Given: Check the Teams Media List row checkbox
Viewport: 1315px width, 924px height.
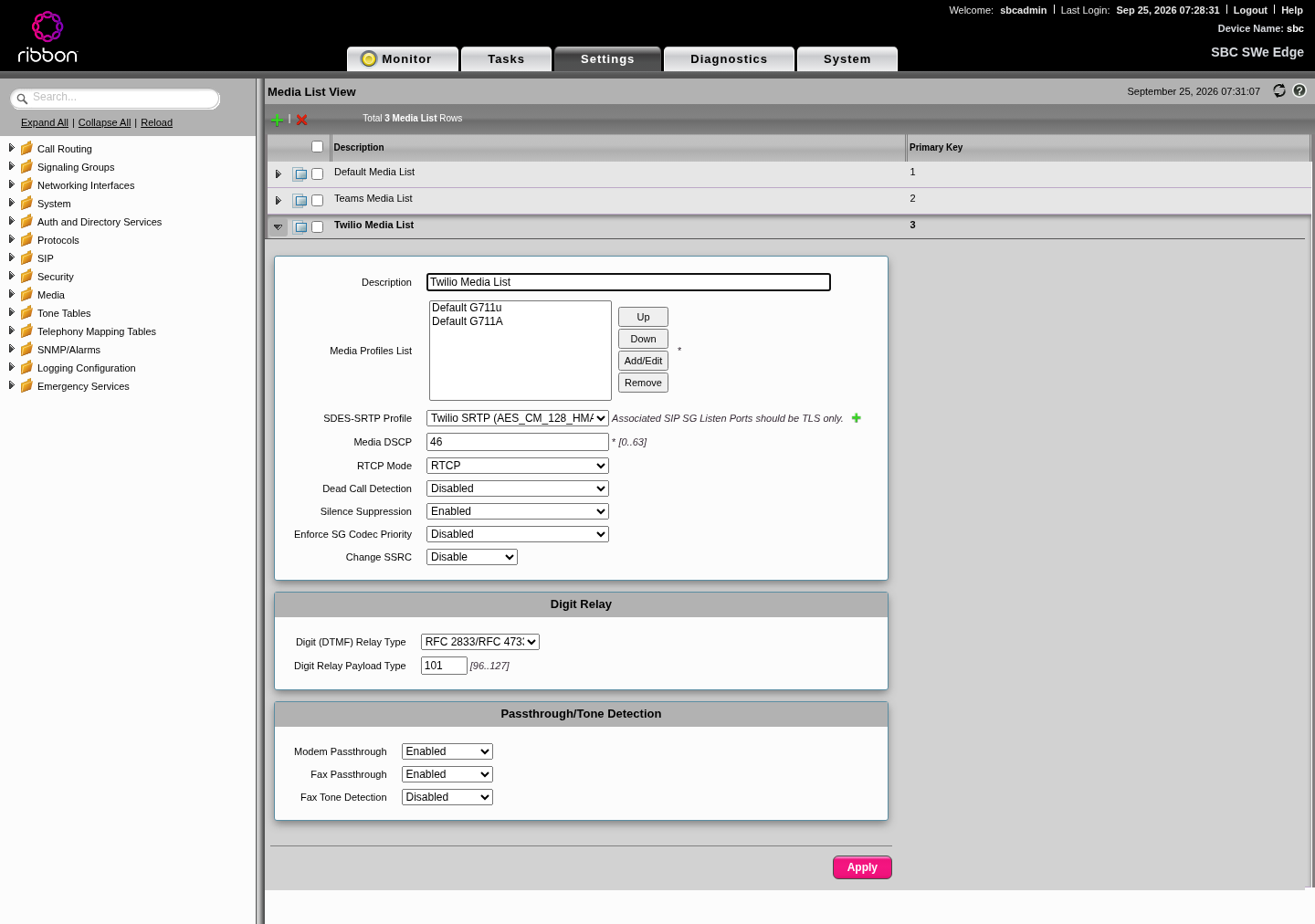Looking at the screenshot, I should [x=317, y=200].
